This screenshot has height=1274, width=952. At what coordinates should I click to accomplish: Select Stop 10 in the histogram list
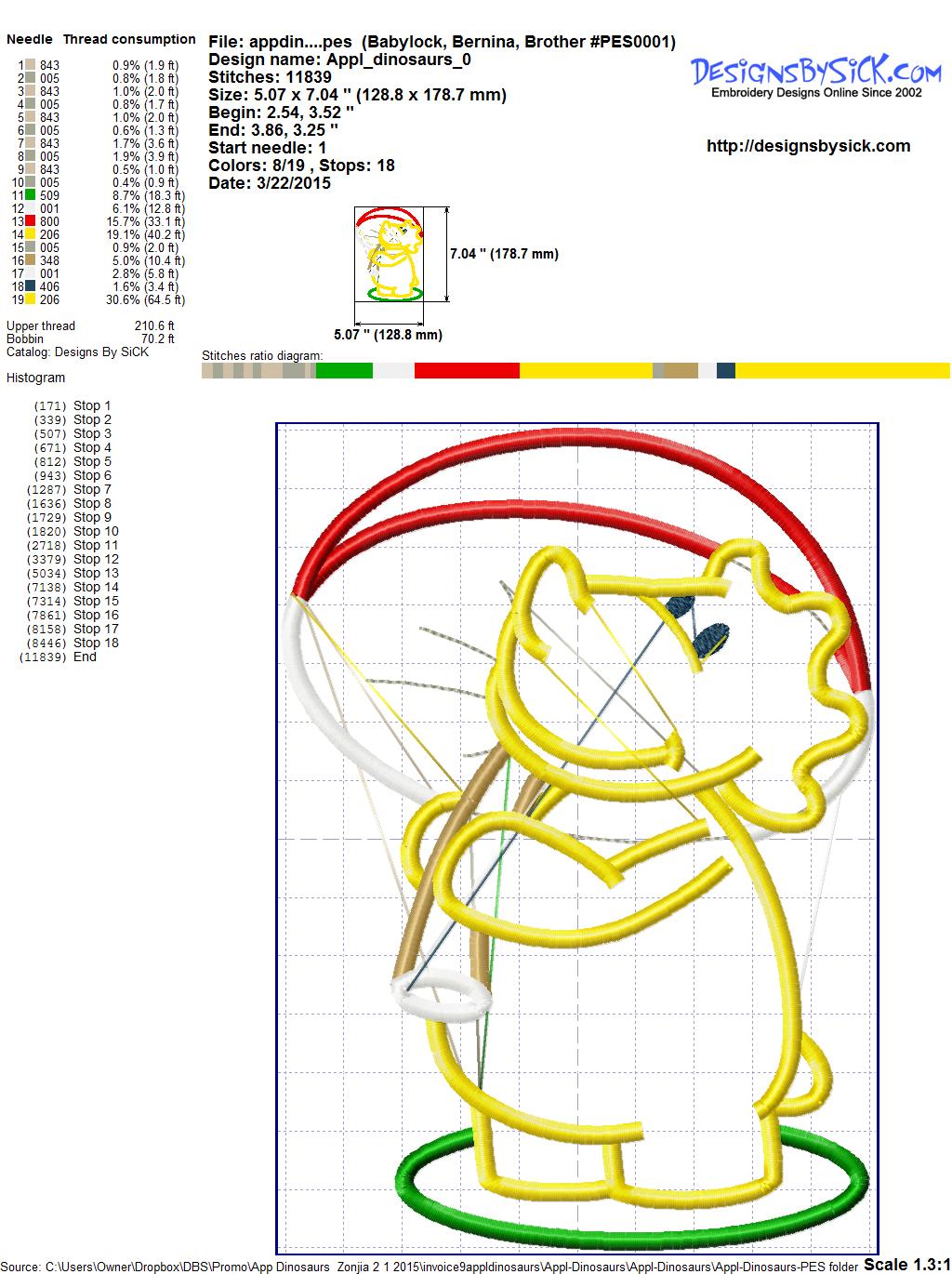96,531
